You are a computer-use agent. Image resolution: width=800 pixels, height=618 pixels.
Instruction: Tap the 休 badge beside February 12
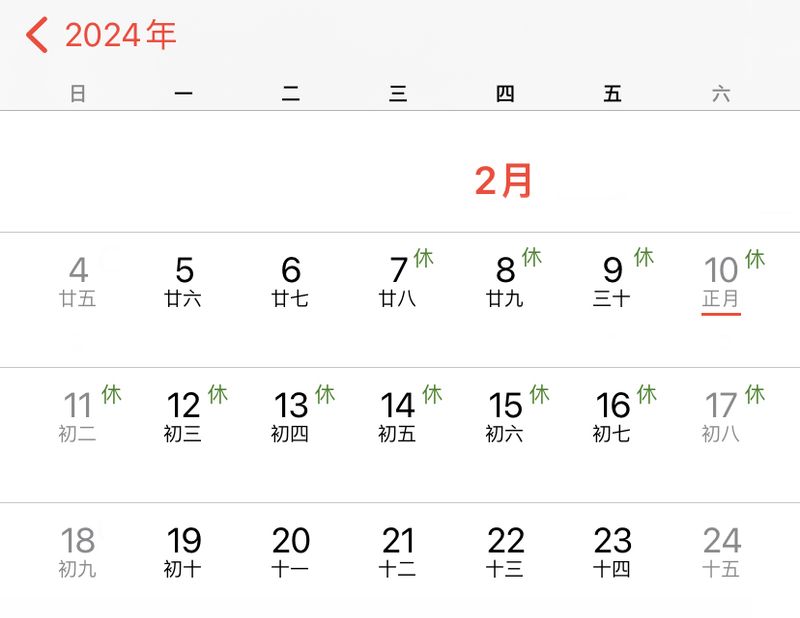point(217,394)
